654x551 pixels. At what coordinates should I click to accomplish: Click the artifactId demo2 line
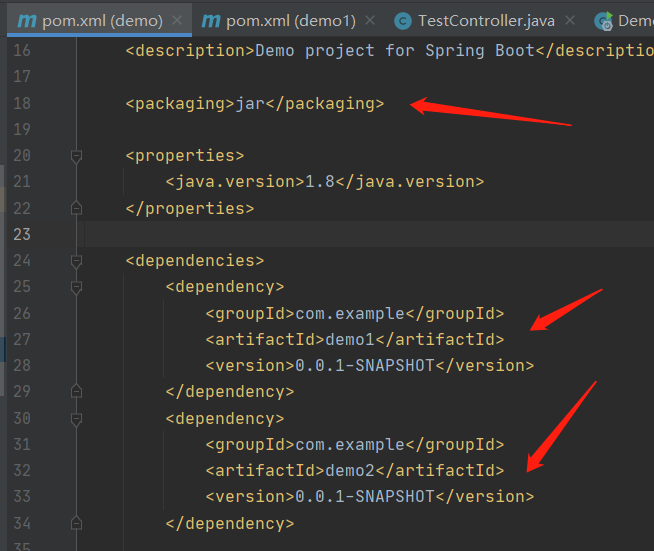click(x=355, y=470)
